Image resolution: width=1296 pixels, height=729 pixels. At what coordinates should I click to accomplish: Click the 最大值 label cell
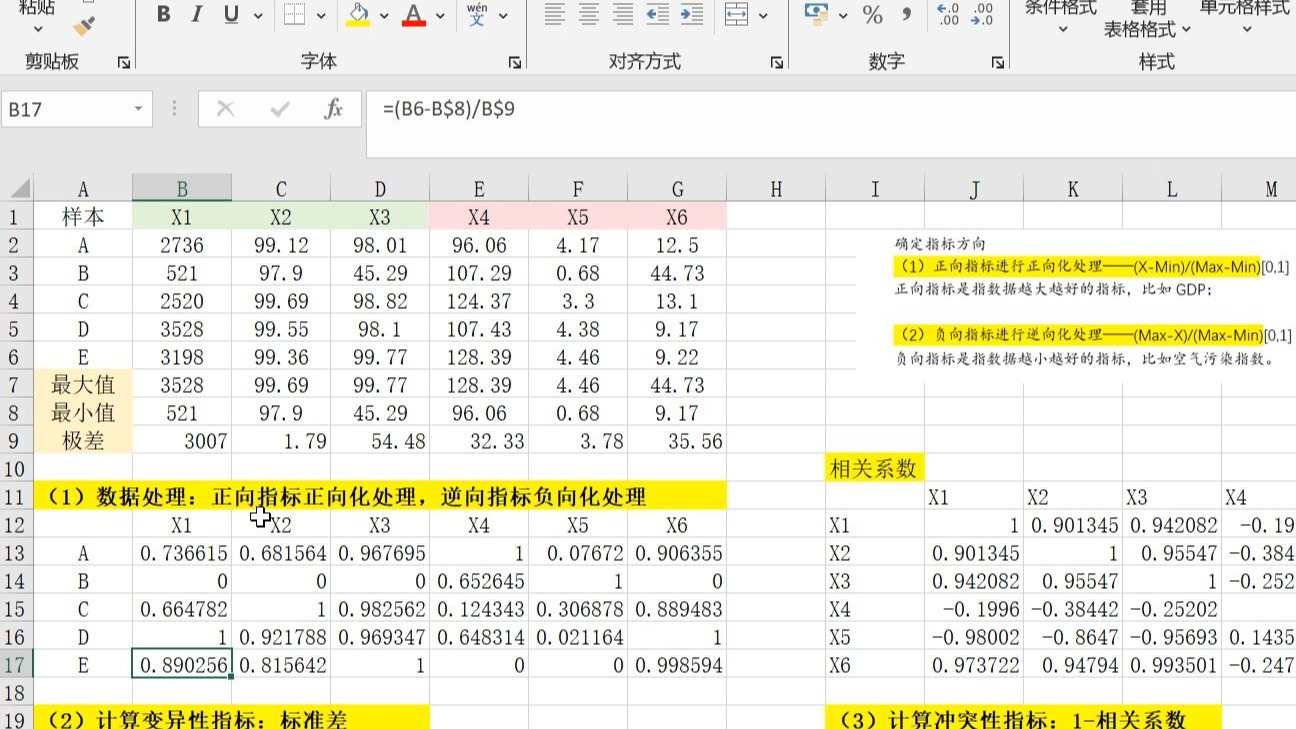point(83,385)
